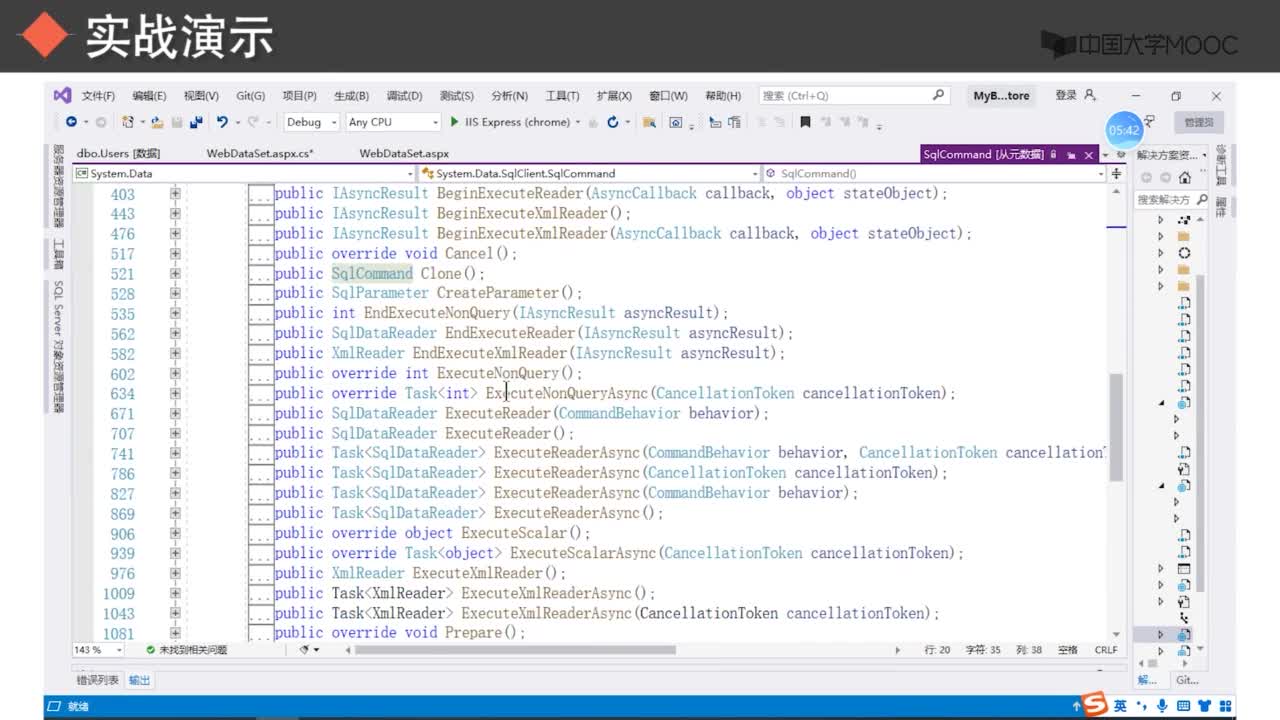Click the find in files folder icon
Screen dimensions: 1280x720
649,122
